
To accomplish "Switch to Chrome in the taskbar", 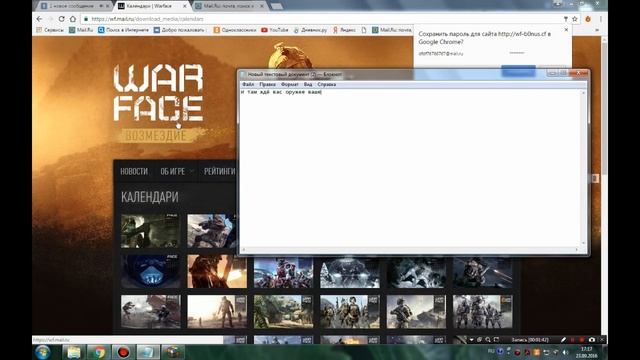I will point(99,352).
